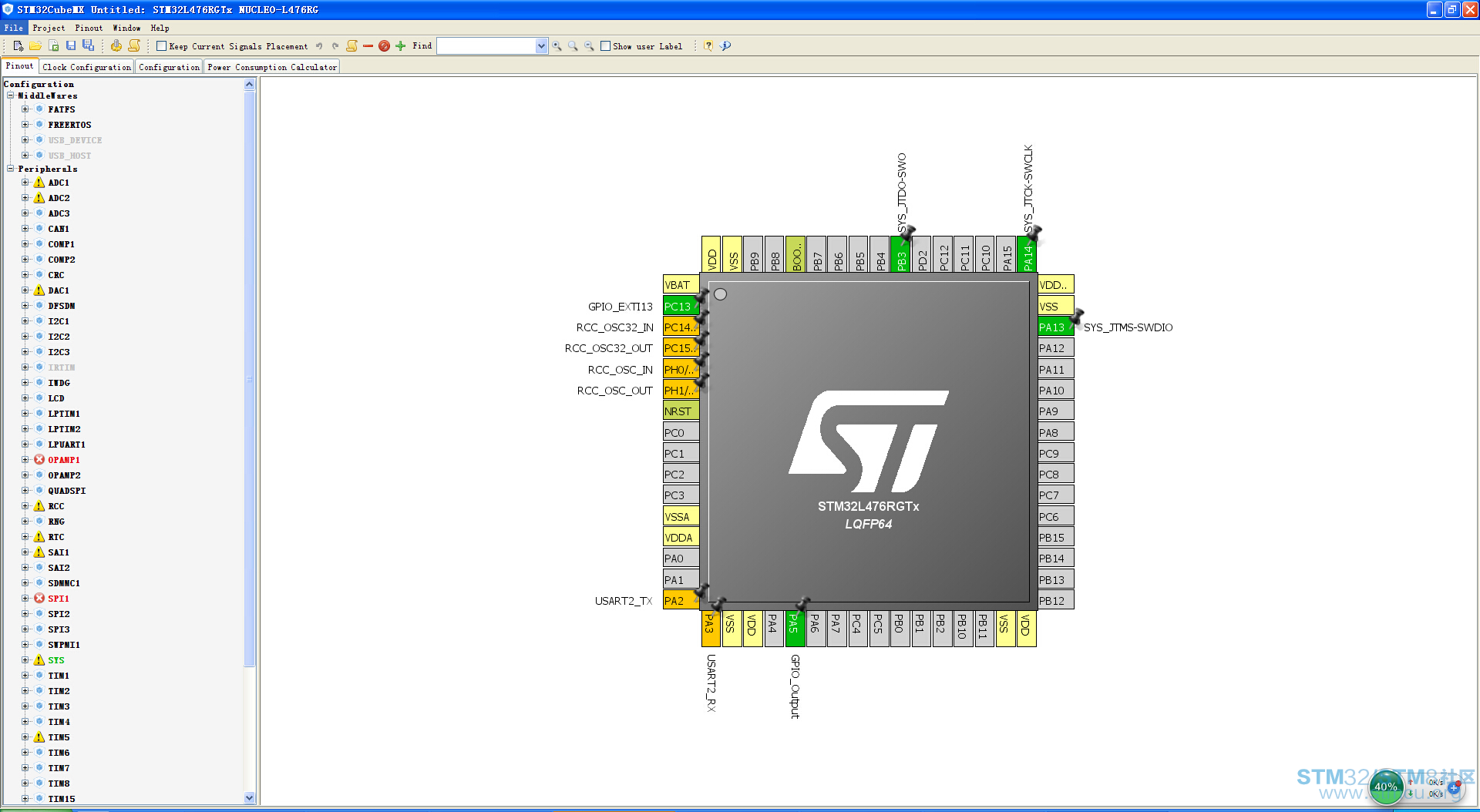Viewport: 1480px width, 812px height.
Task: Click the undo arrow in the toolbar
Action: [x=319, y=46]
